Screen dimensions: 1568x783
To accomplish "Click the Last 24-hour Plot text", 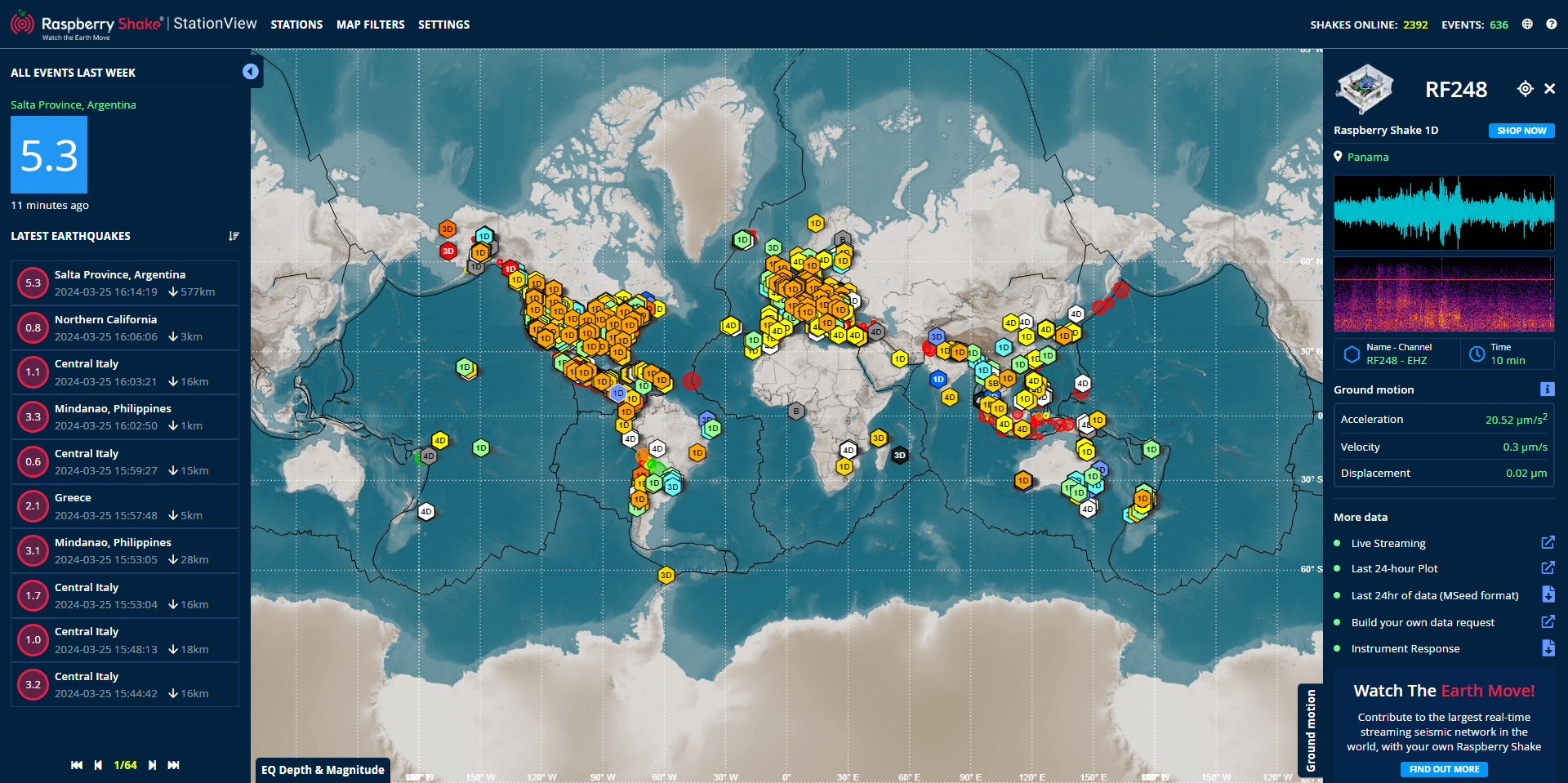I will tap(1394, 569).
